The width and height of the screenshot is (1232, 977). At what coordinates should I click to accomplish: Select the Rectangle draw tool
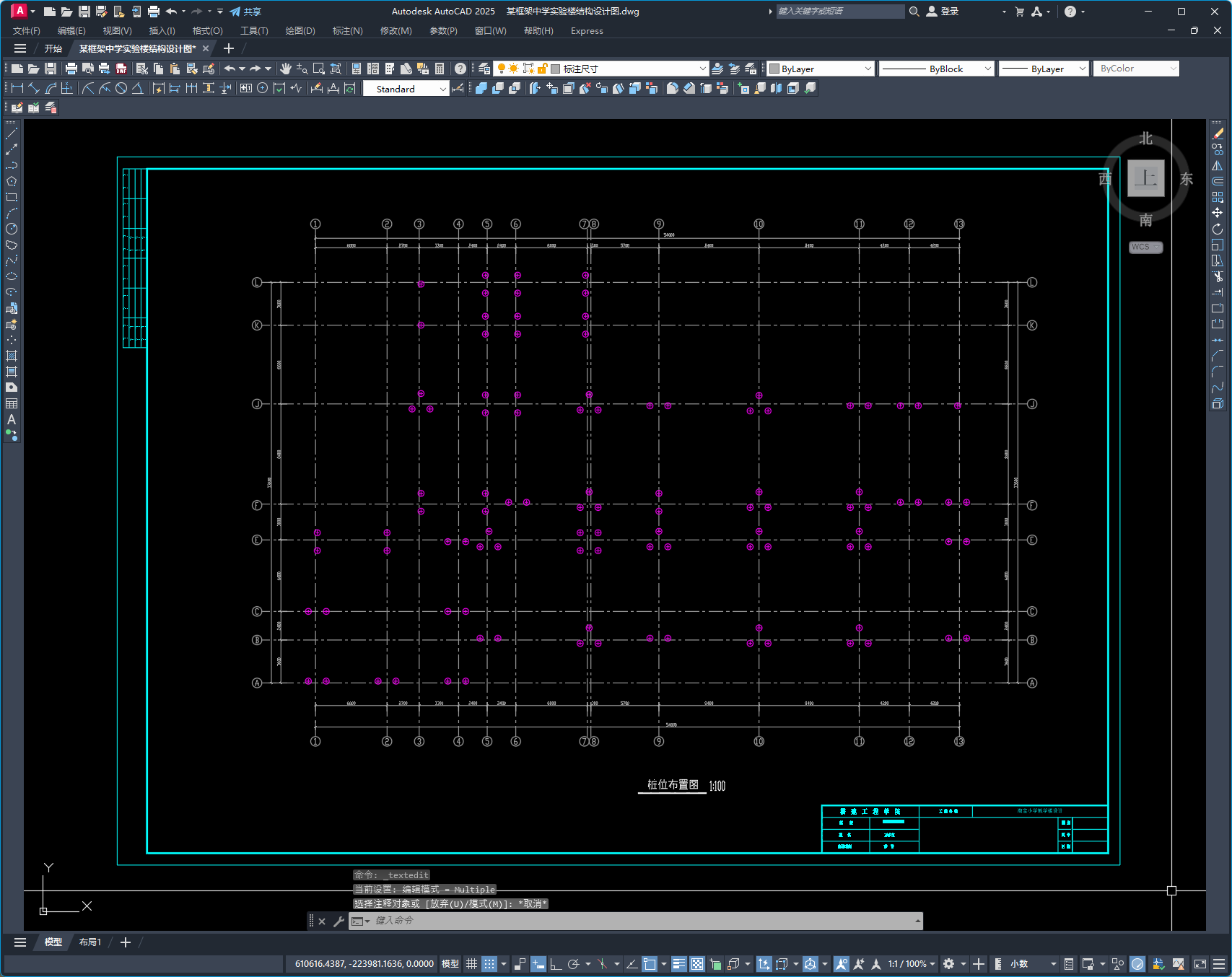click(x=12, y=197)
